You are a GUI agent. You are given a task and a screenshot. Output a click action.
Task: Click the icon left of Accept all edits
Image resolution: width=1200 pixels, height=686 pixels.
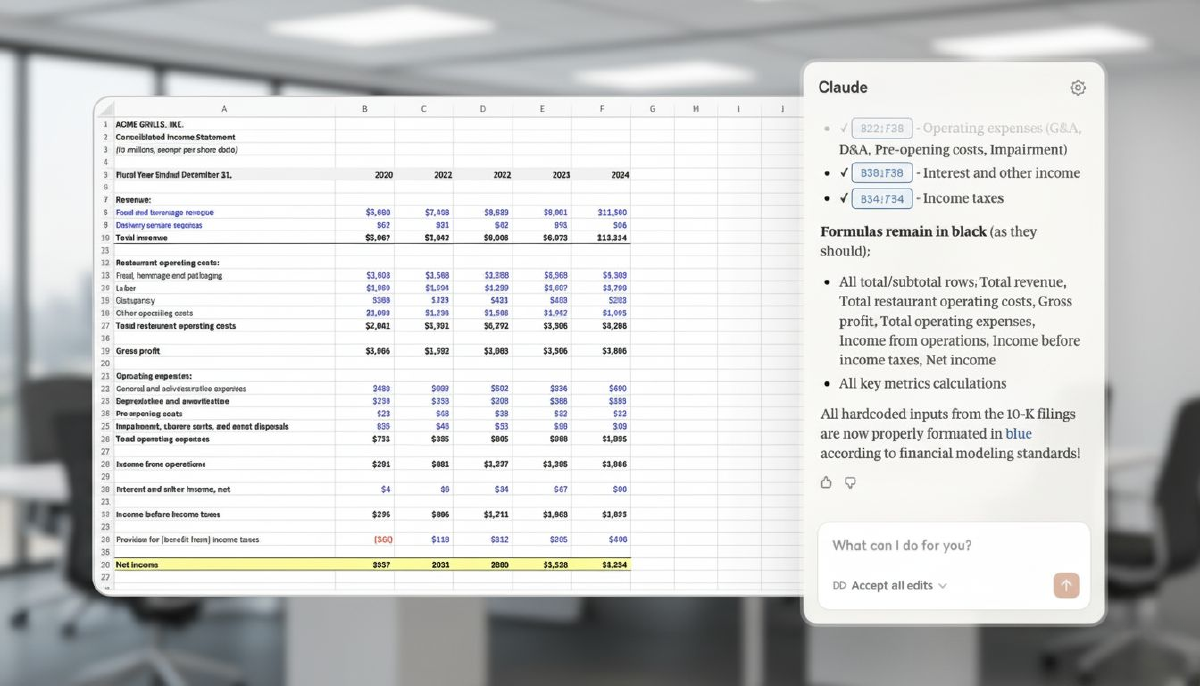click(838, 586)
